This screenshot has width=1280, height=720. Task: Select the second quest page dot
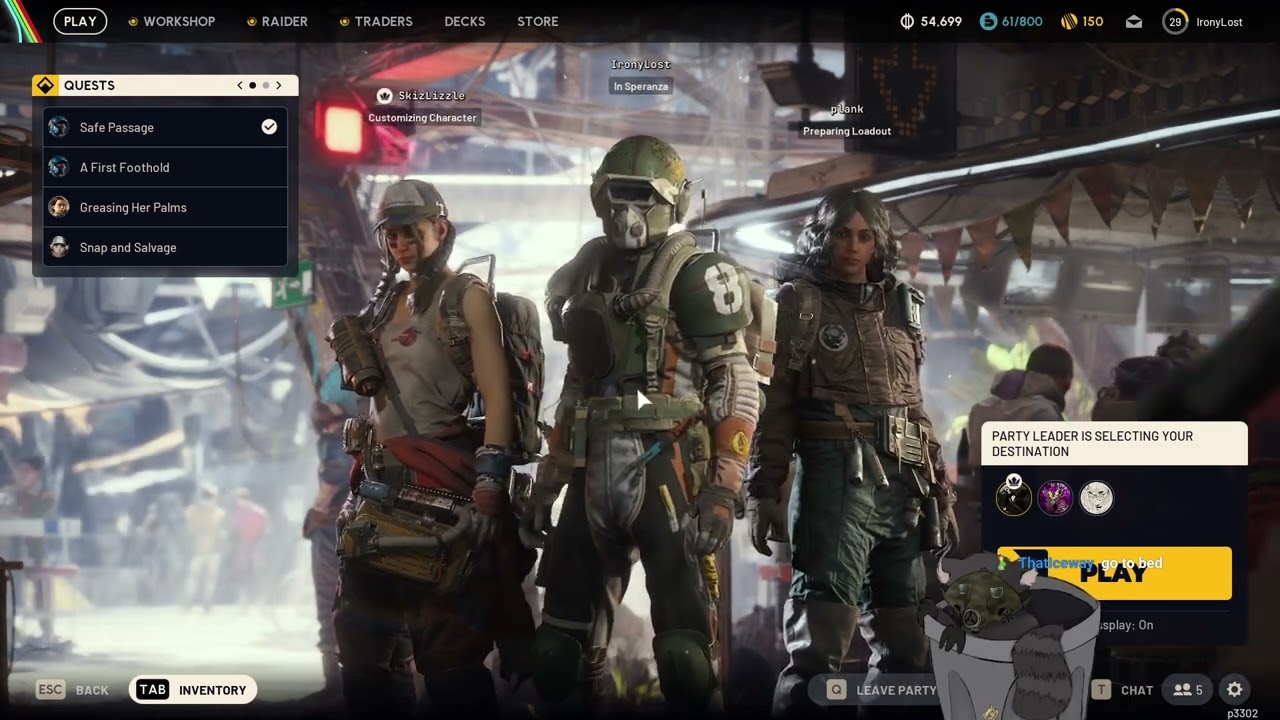click(x=266, y=85)
